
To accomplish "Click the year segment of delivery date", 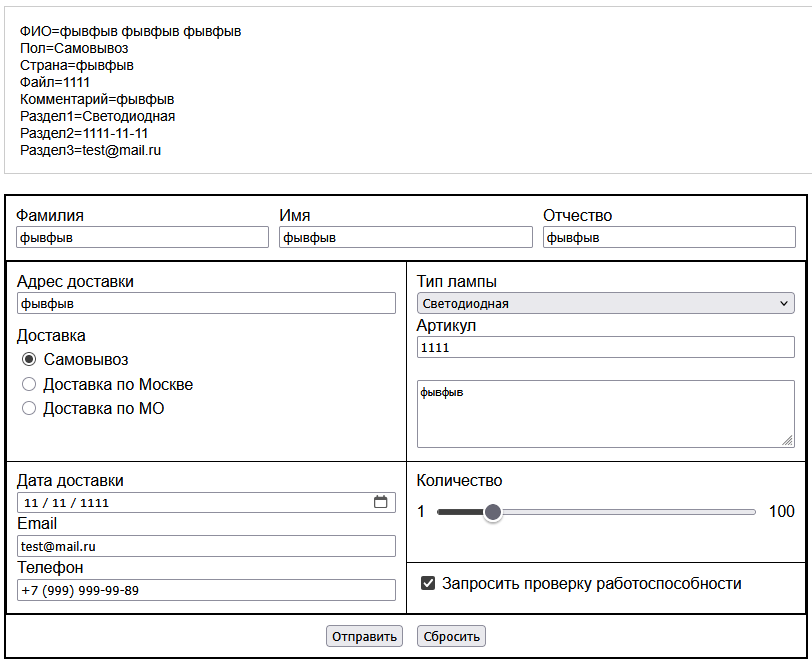I will coord(96,503).
